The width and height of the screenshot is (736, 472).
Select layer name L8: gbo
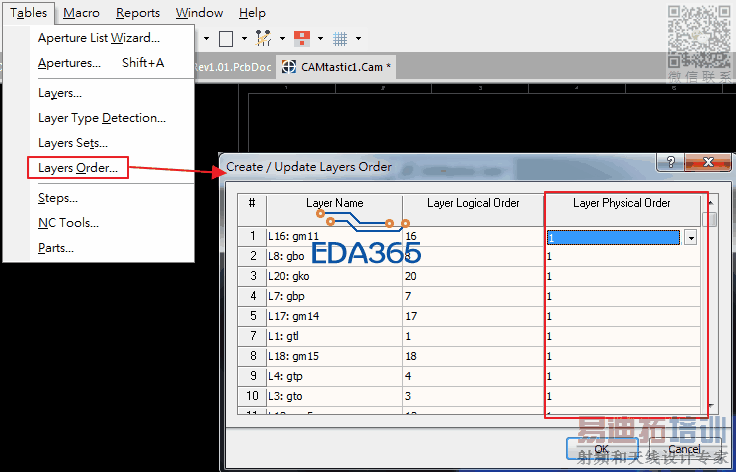[286, 256]
